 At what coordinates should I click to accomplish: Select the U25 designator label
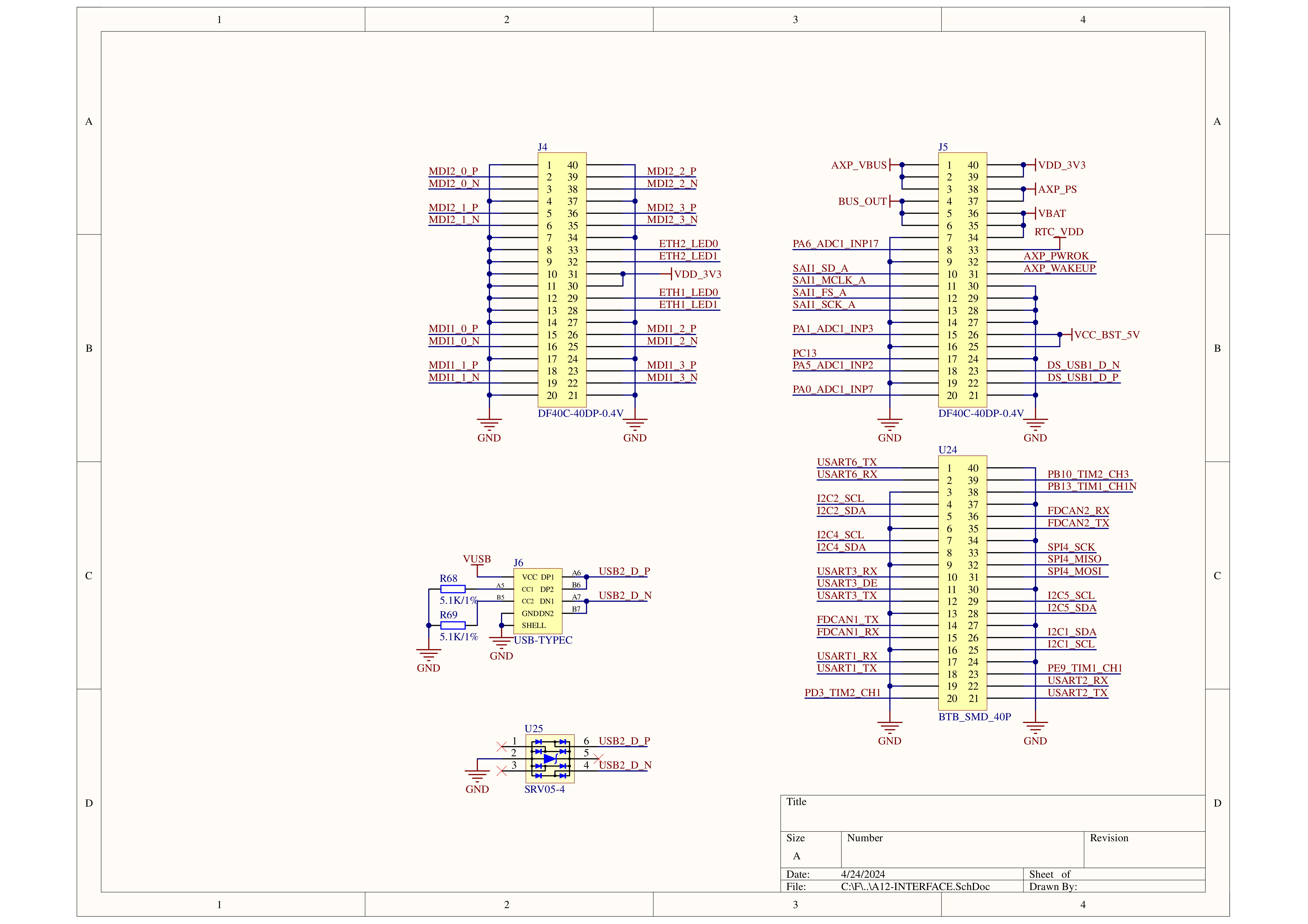pos(534,729)
